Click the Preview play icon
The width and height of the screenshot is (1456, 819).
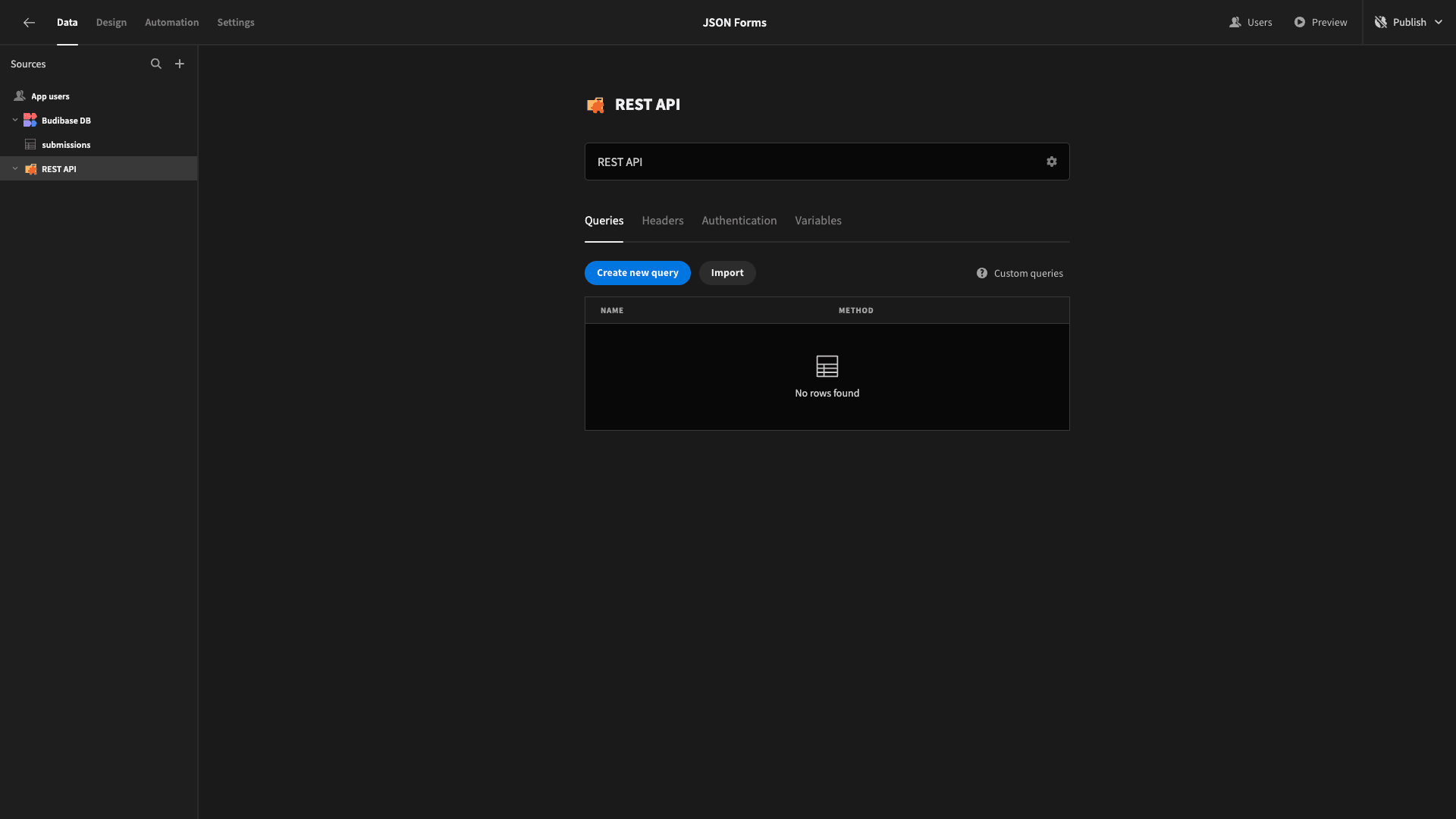click(1300, 22)
